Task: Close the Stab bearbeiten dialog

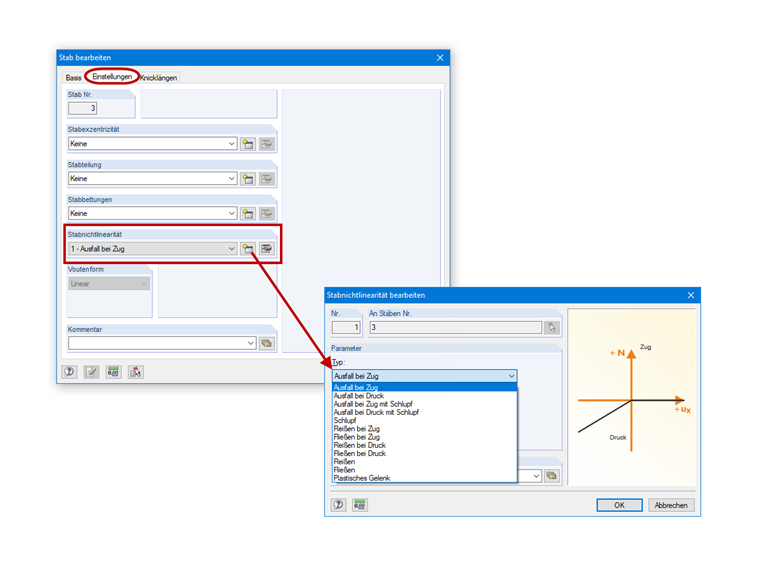Action: point(440,58)
